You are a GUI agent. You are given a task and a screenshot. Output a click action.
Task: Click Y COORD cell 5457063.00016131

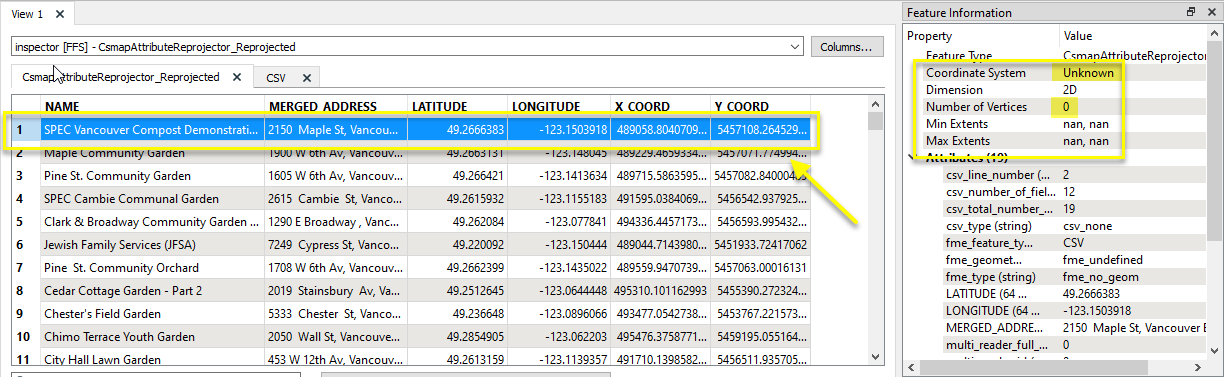tap(759, 268)
